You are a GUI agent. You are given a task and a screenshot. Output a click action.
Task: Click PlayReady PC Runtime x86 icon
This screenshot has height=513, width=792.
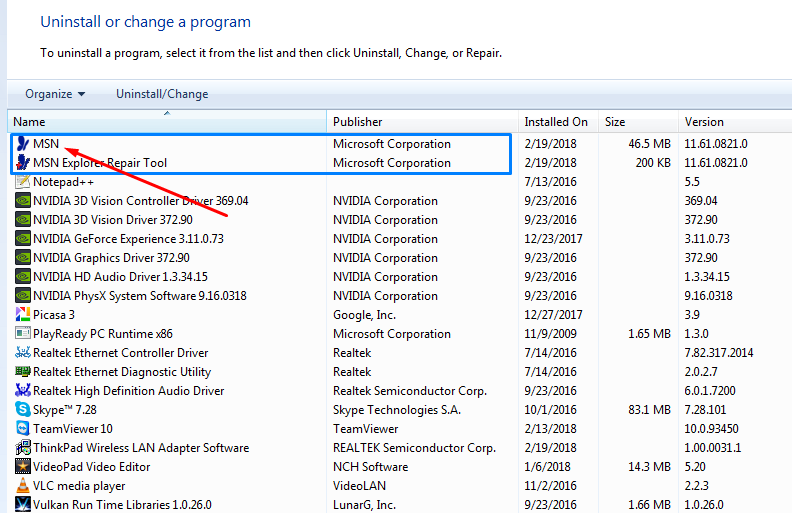pos(23,334)
